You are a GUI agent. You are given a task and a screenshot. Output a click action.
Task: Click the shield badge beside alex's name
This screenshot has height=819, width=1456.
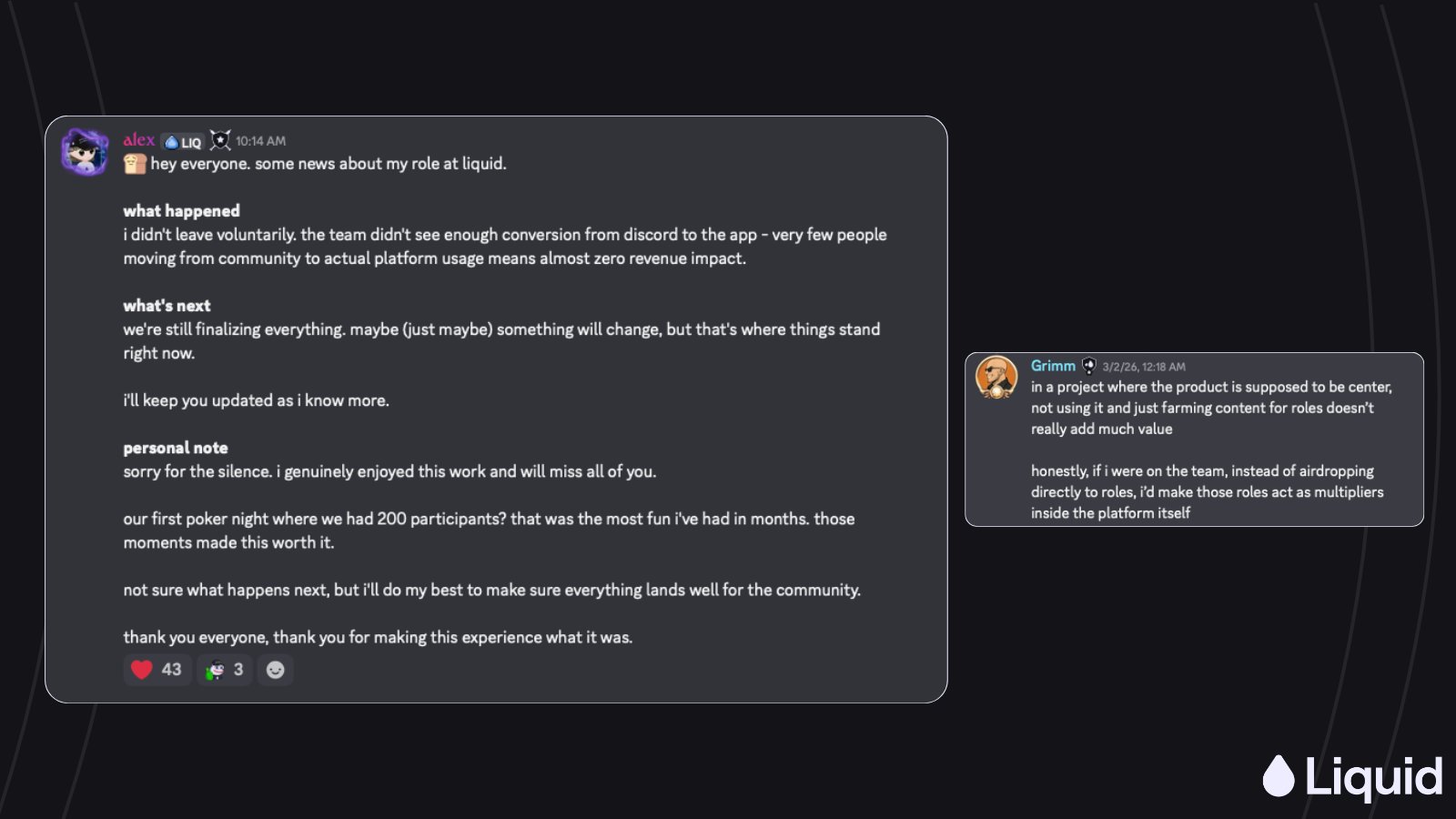point(220,140)
